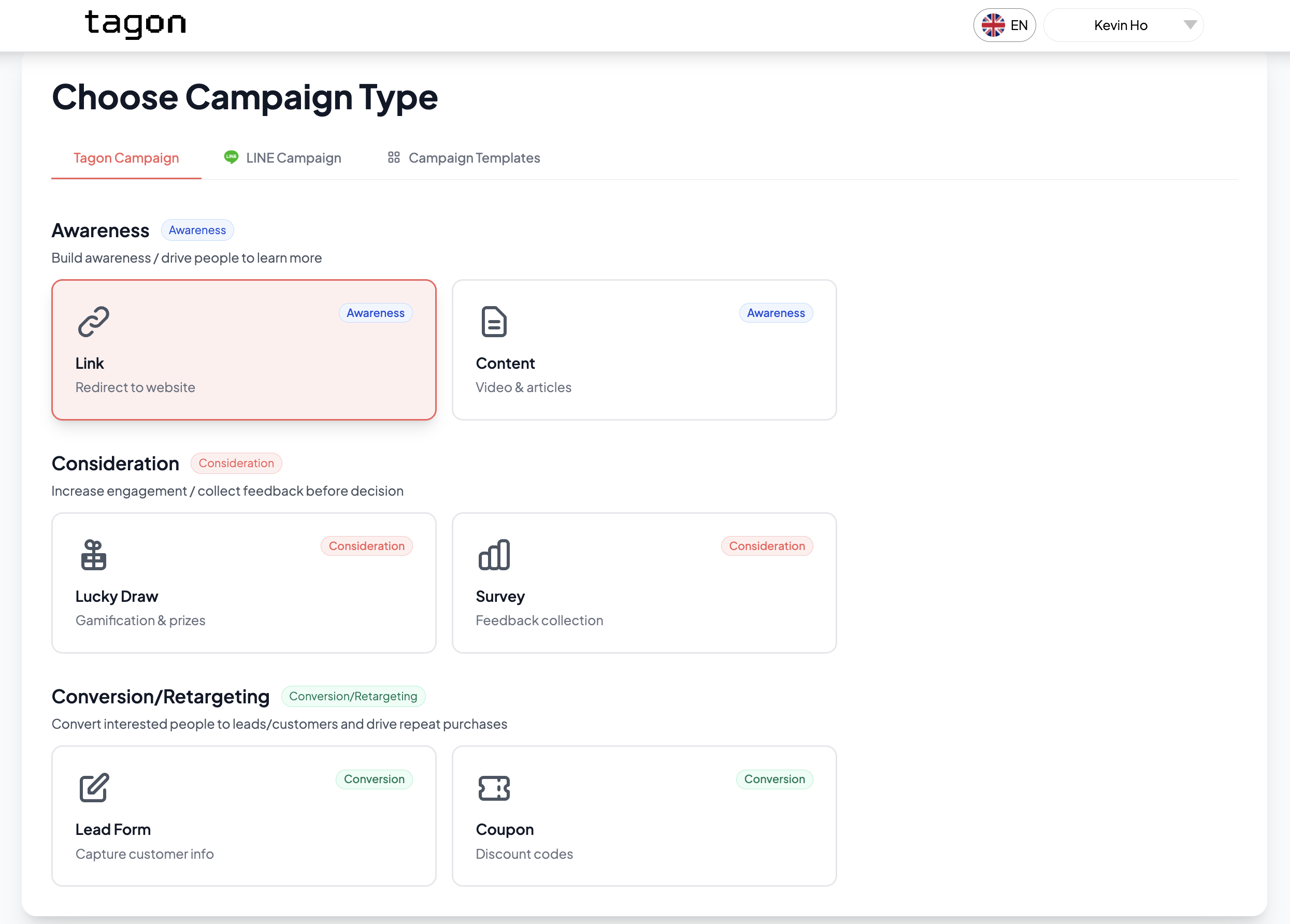Expand the account menu arrow
The height and width of the screenshot is (924, 1290).
(1190, 25)
